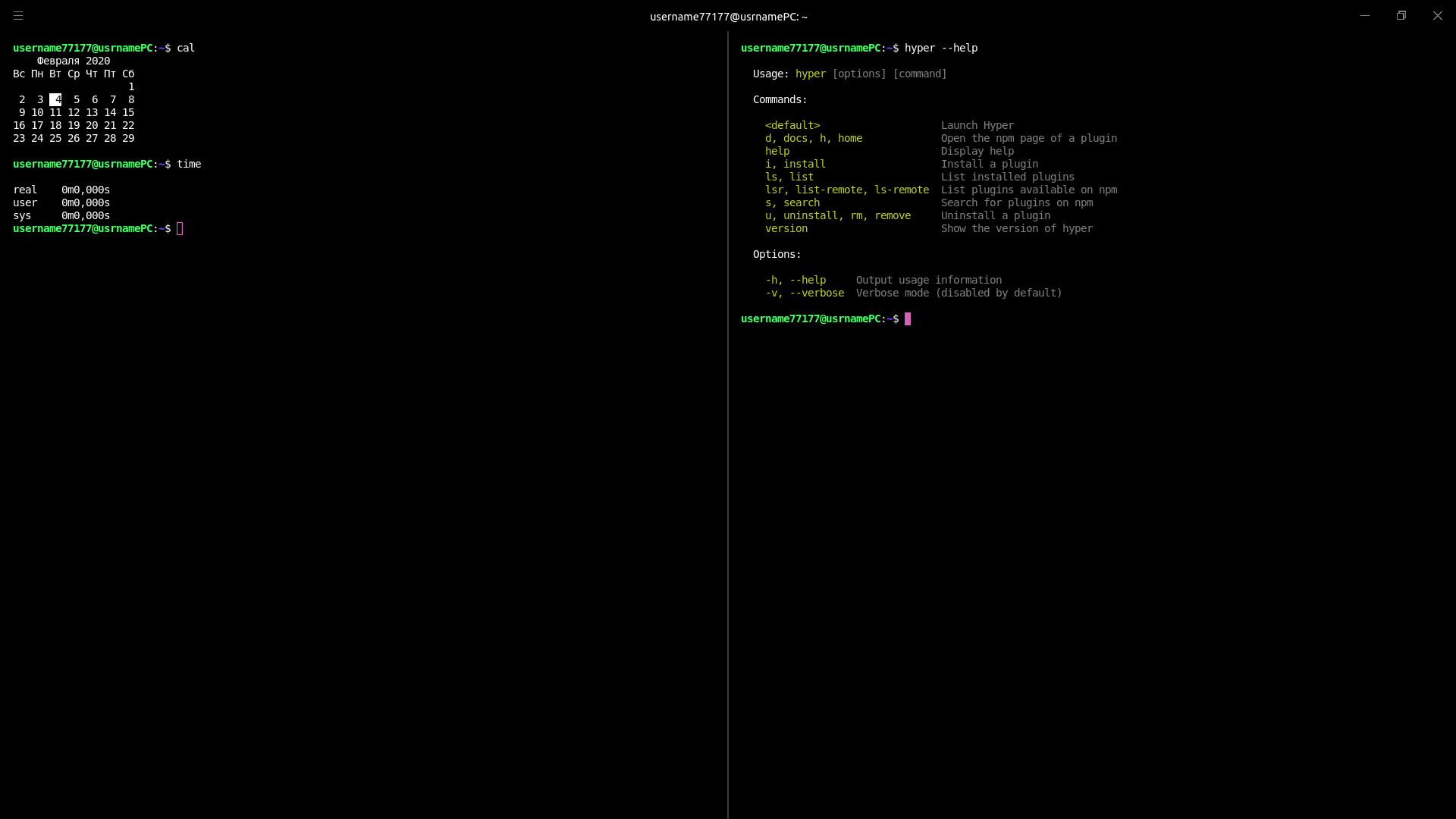
Task: Click Open the npm page description
Action: pos(1029,138)
